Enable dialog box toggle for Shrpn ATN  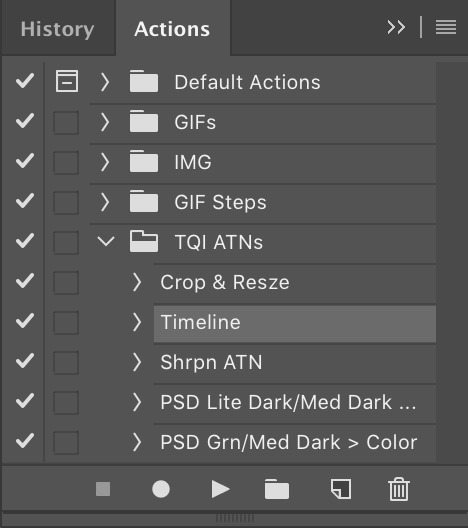tap(66, 362)
